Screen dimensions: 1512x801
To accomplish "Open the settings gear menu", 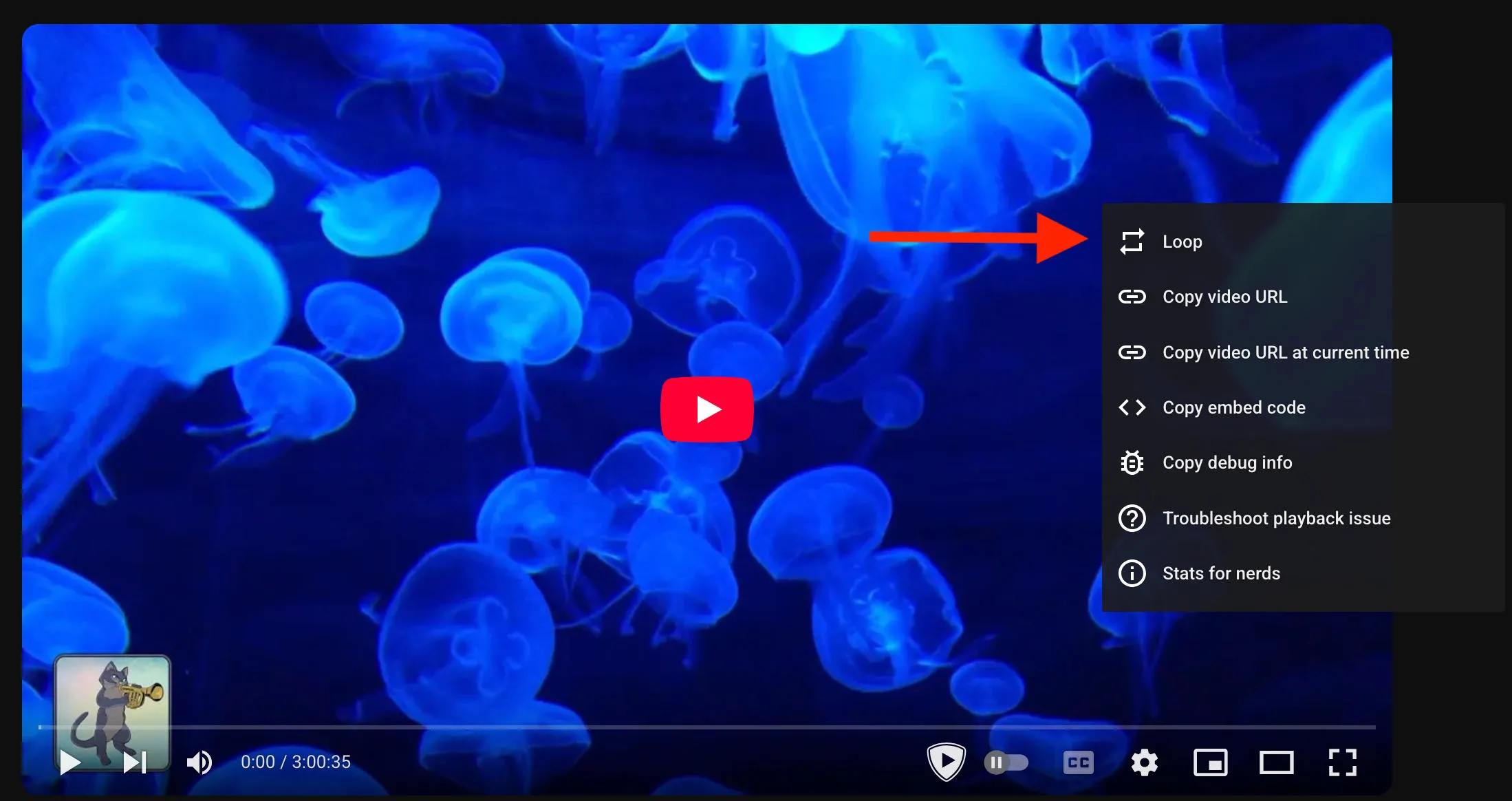I will pos(1145,762).
